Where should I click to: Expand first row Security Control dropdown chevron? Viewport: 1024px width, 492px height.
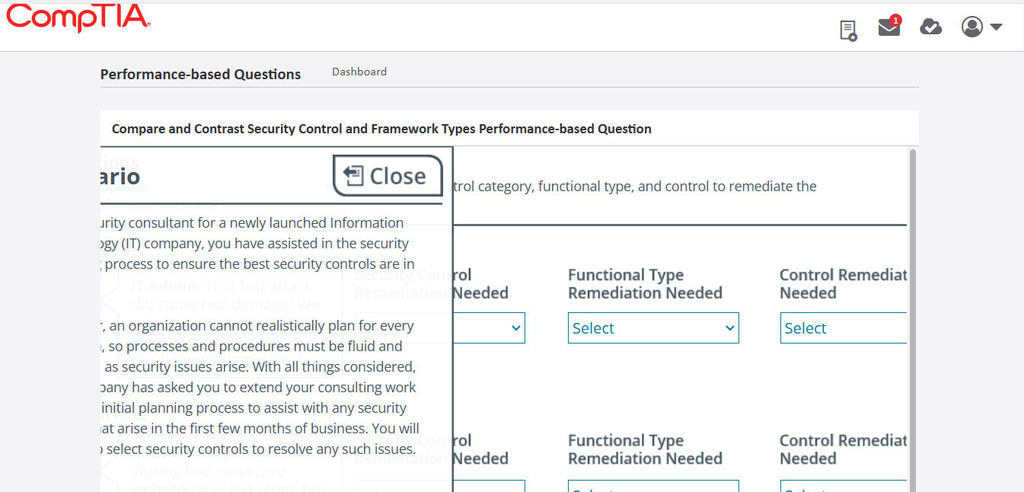(516, 328)
